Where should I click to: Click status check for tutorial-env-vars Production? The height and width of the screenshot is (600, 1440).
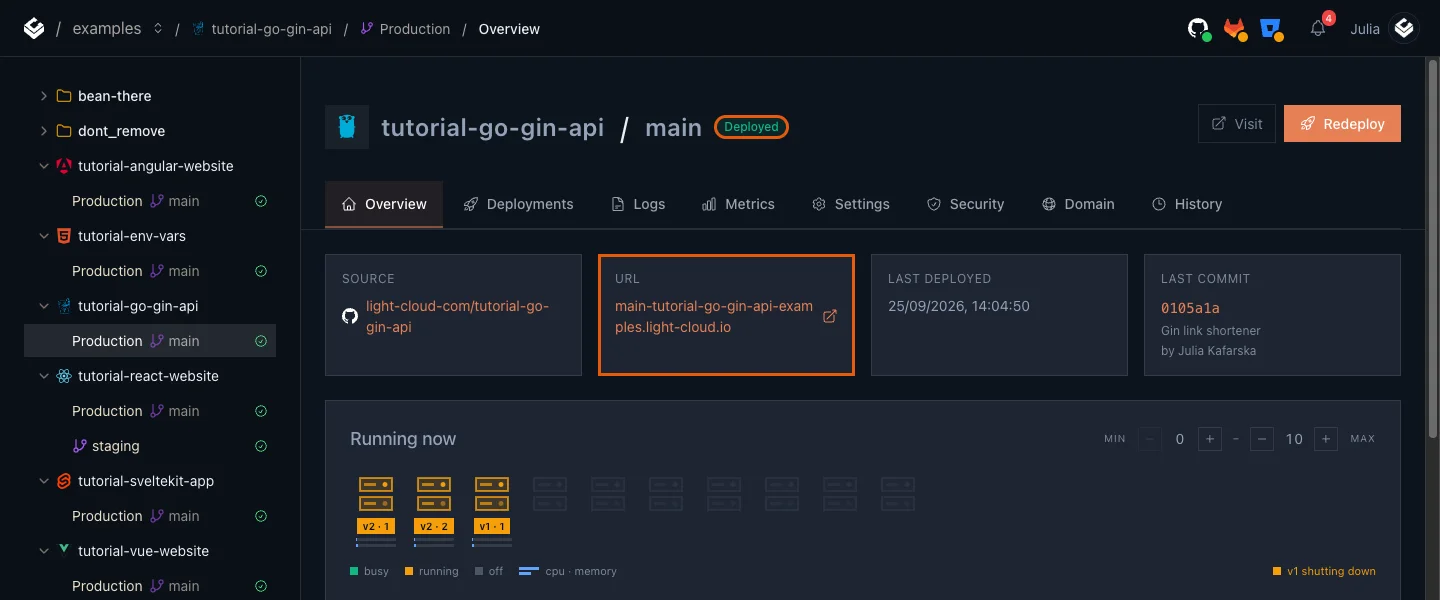(261, 271)
